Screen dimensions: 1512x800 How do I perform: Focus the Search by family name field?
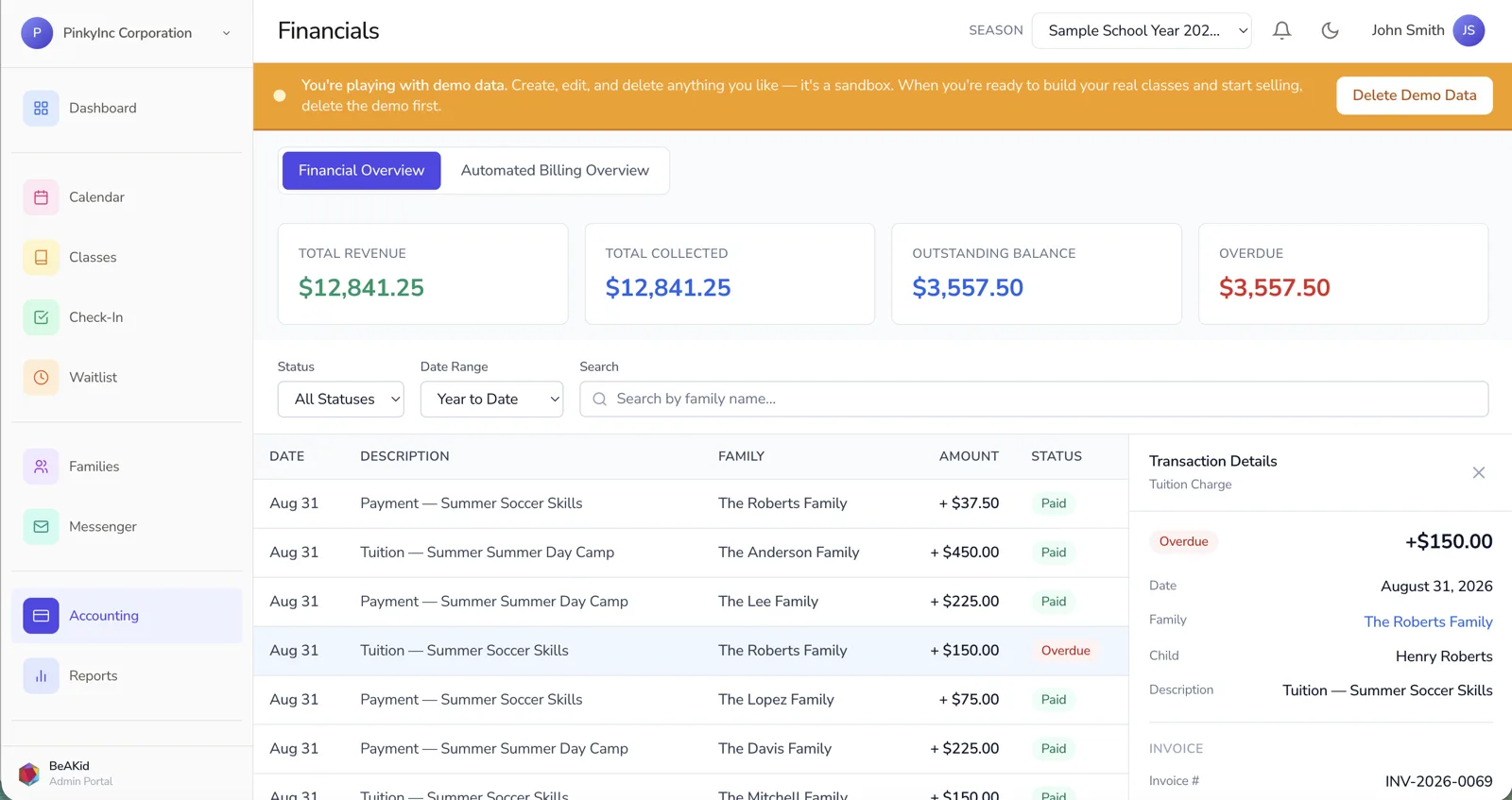point(1034,399)
